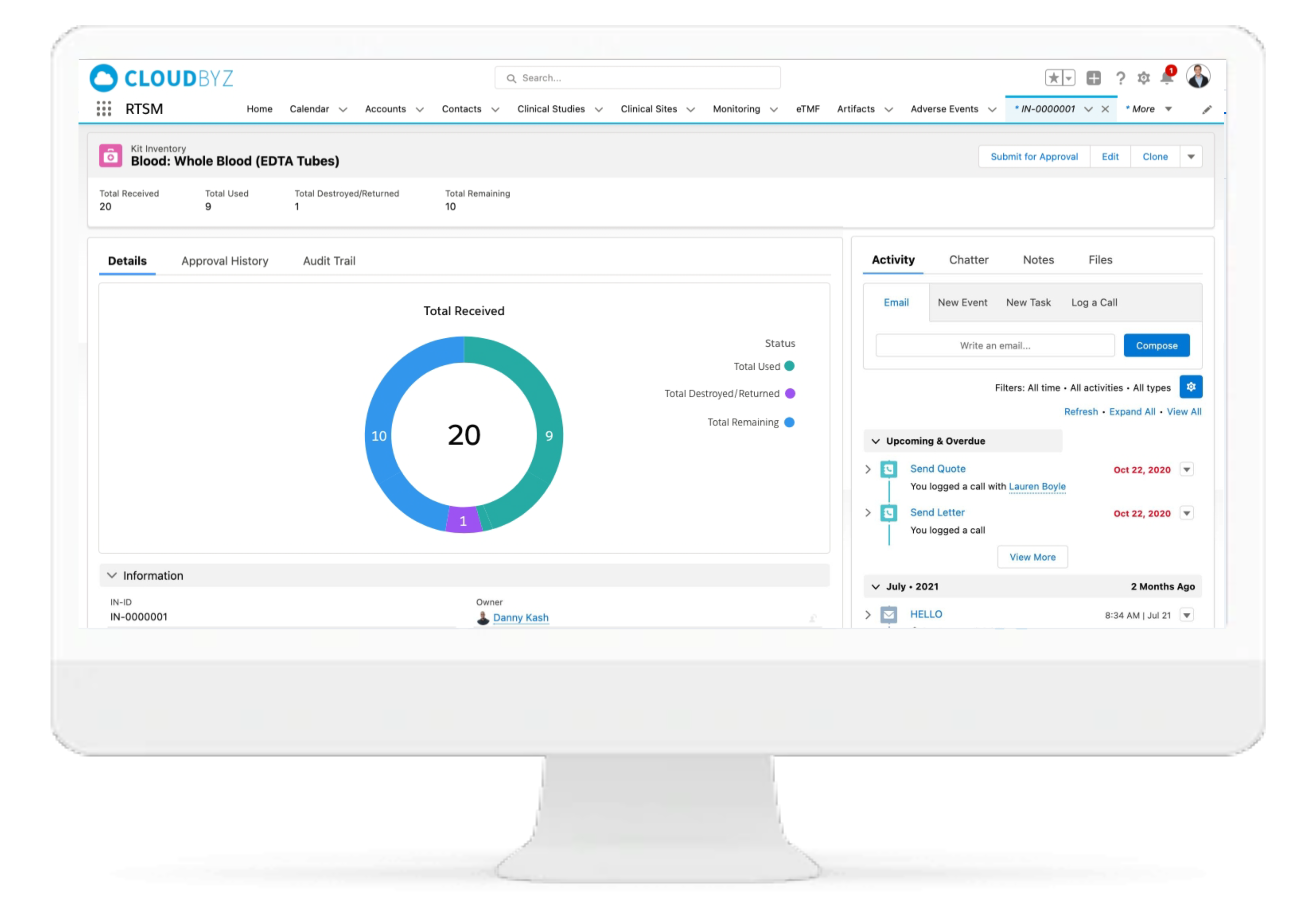Open the Danny Kash owner link
1316x911 pixels.
click(520, 618)
